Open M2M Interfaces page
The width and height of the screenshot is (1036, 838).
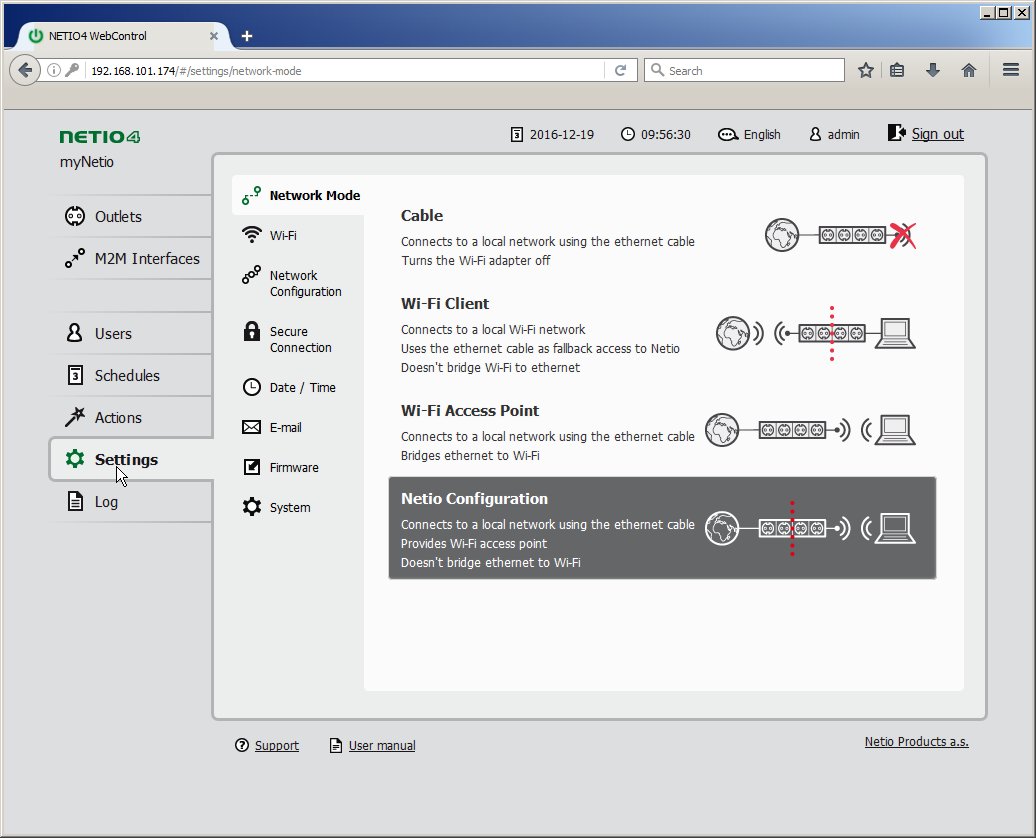coord(146,258)
